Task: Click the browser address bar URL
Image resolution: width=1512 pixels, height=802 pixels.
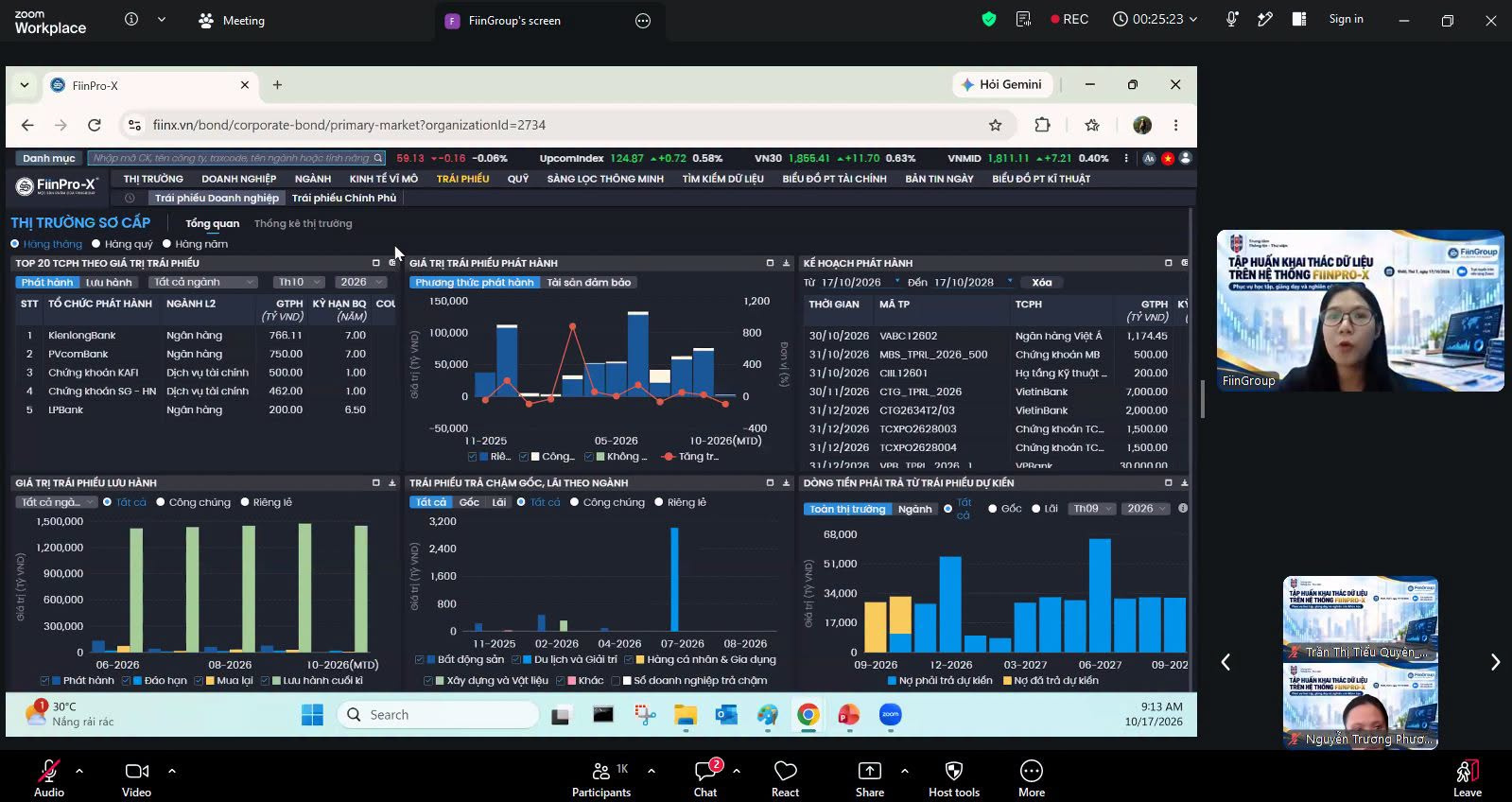Action: pos(349,125)
